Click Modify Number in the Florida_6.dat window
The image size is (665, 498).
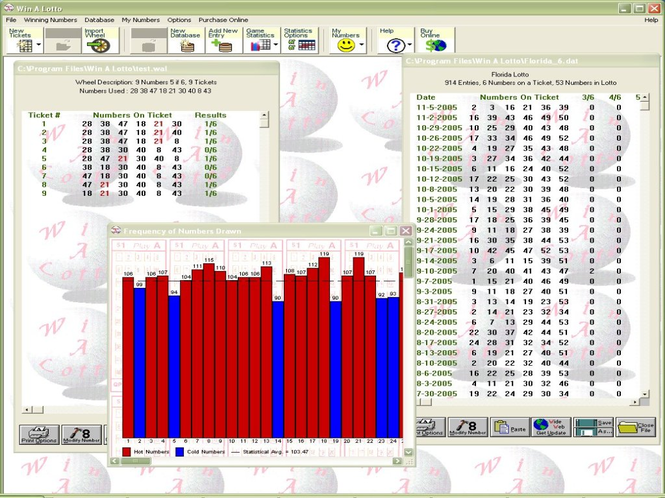pyautogui.click(x=468, y=427)
